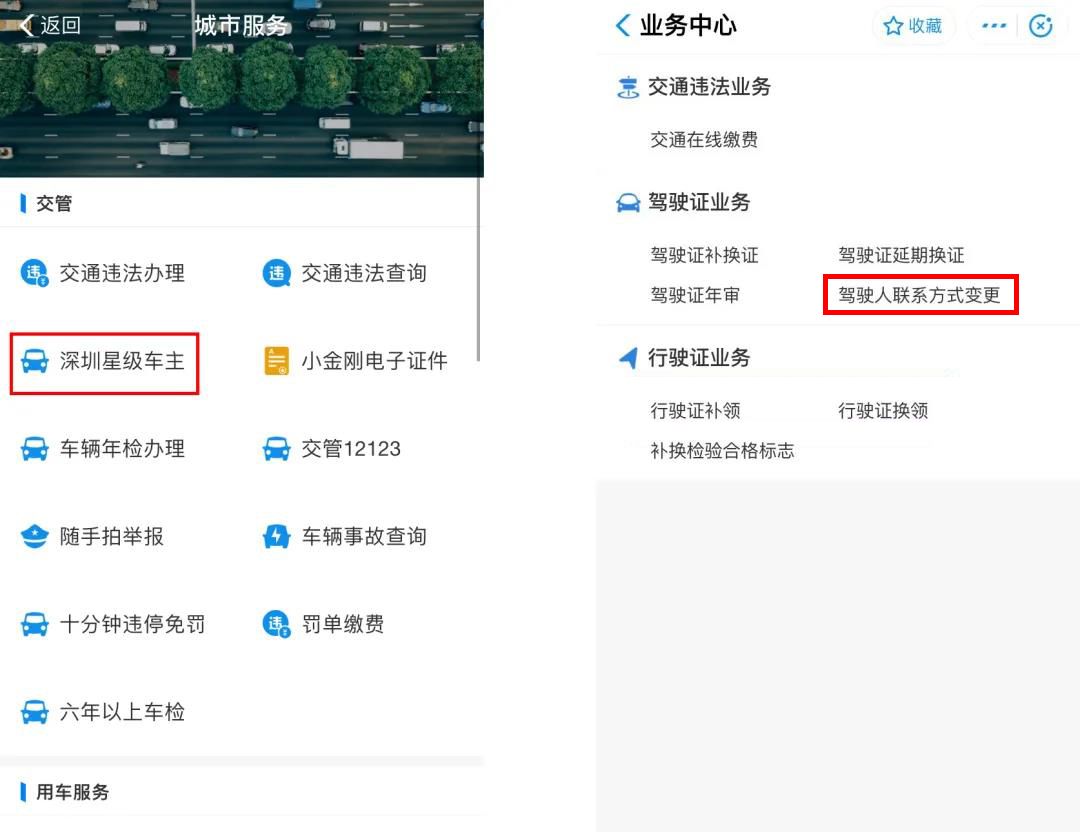Screen dimensions: 1080x832
Task: Choose 驾驶人联系方式变更 option
Action: click(x=919, y=295)
